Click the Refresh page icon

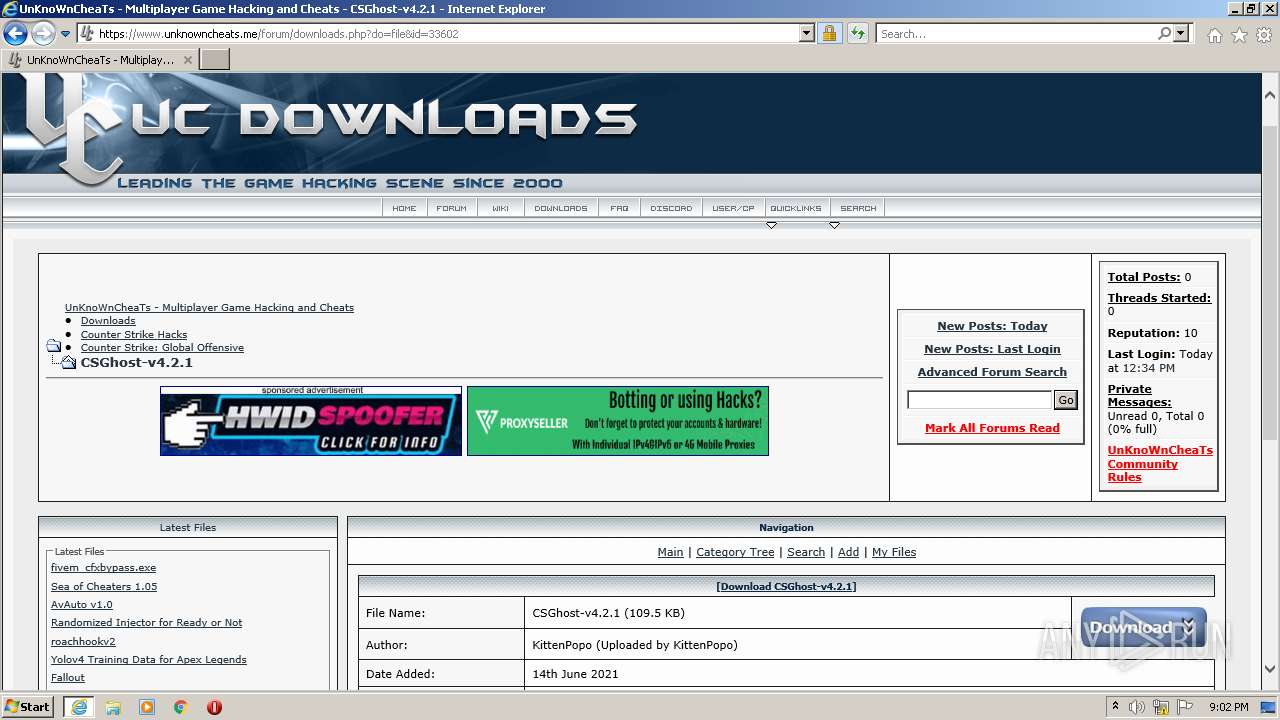tap(857, 34)
